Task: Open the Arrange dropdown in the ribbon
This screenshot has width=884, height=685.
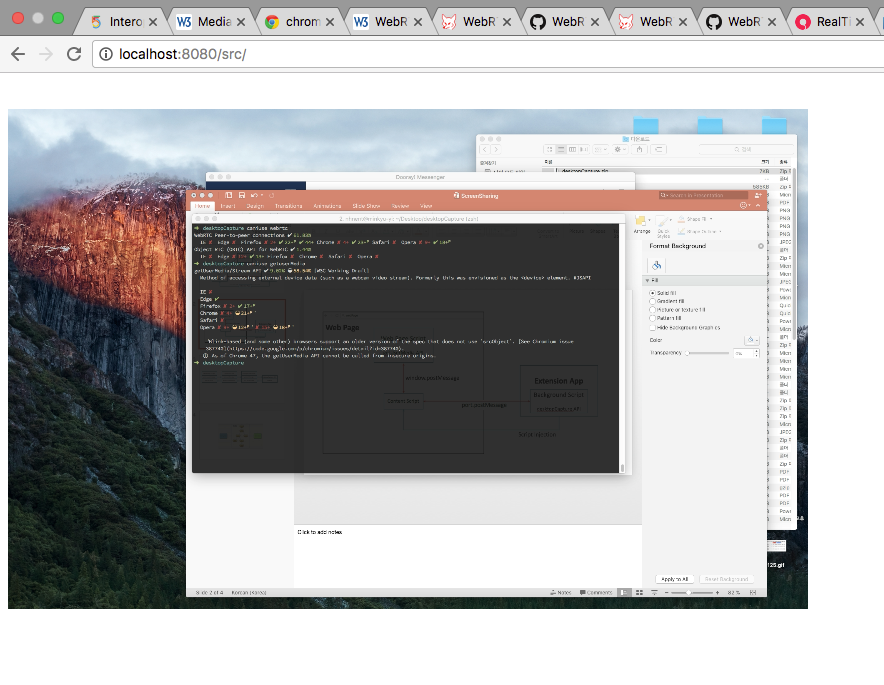Action: 642,224
